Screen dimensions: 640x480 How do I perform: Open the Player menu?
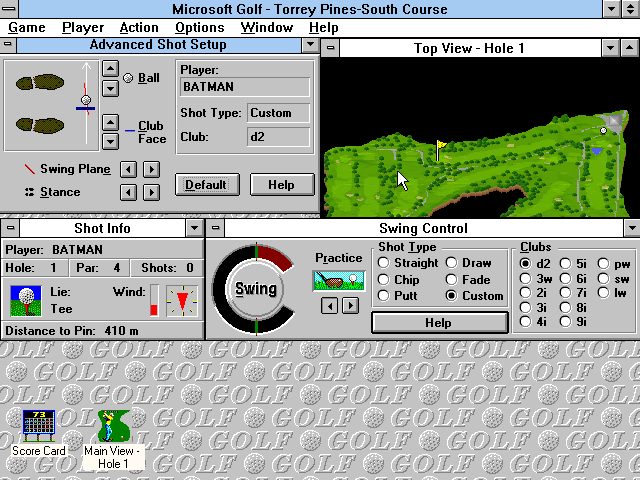click(83, 28)
